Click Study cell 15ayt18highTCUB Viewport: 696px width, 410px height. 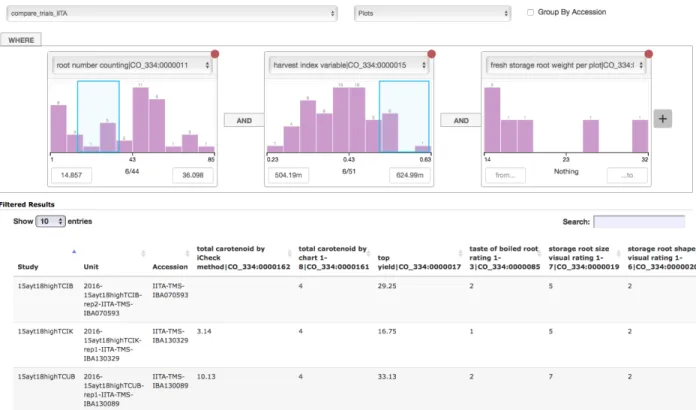click(46, 377)
